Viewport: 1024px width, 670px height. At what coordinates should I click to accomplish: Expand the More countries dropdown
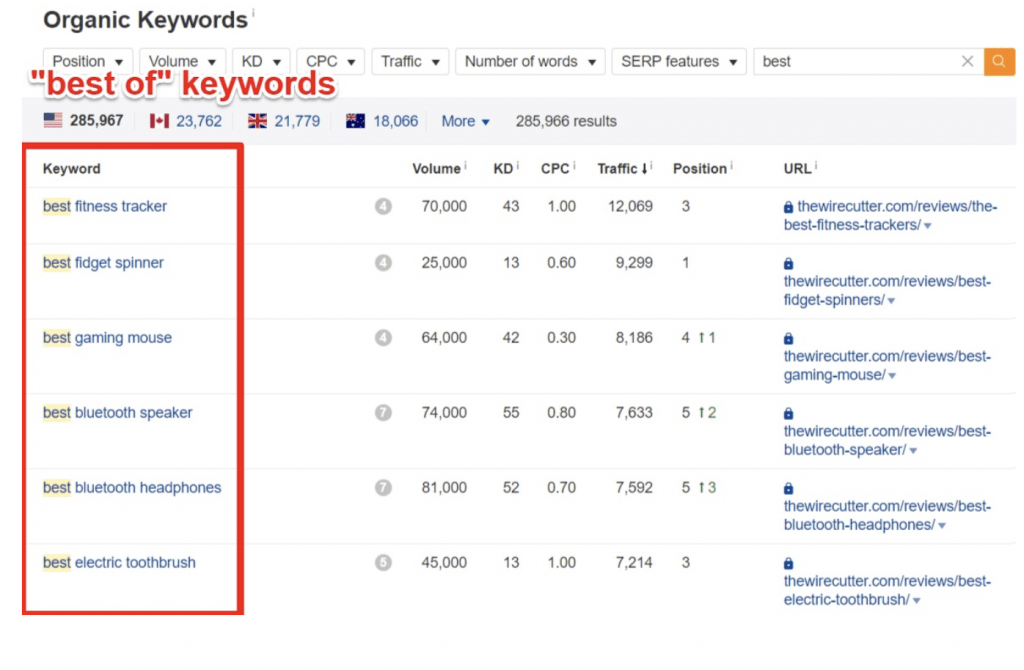point(465,121)
